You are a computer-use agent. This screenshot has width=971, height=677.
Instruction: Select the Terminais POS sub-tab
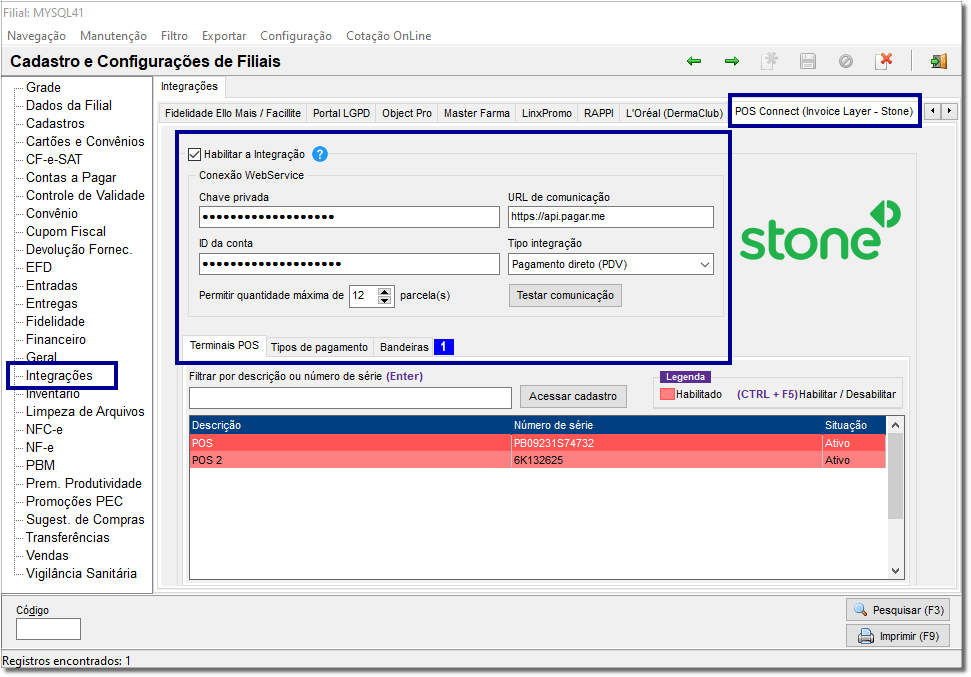[x=224, y=346]
